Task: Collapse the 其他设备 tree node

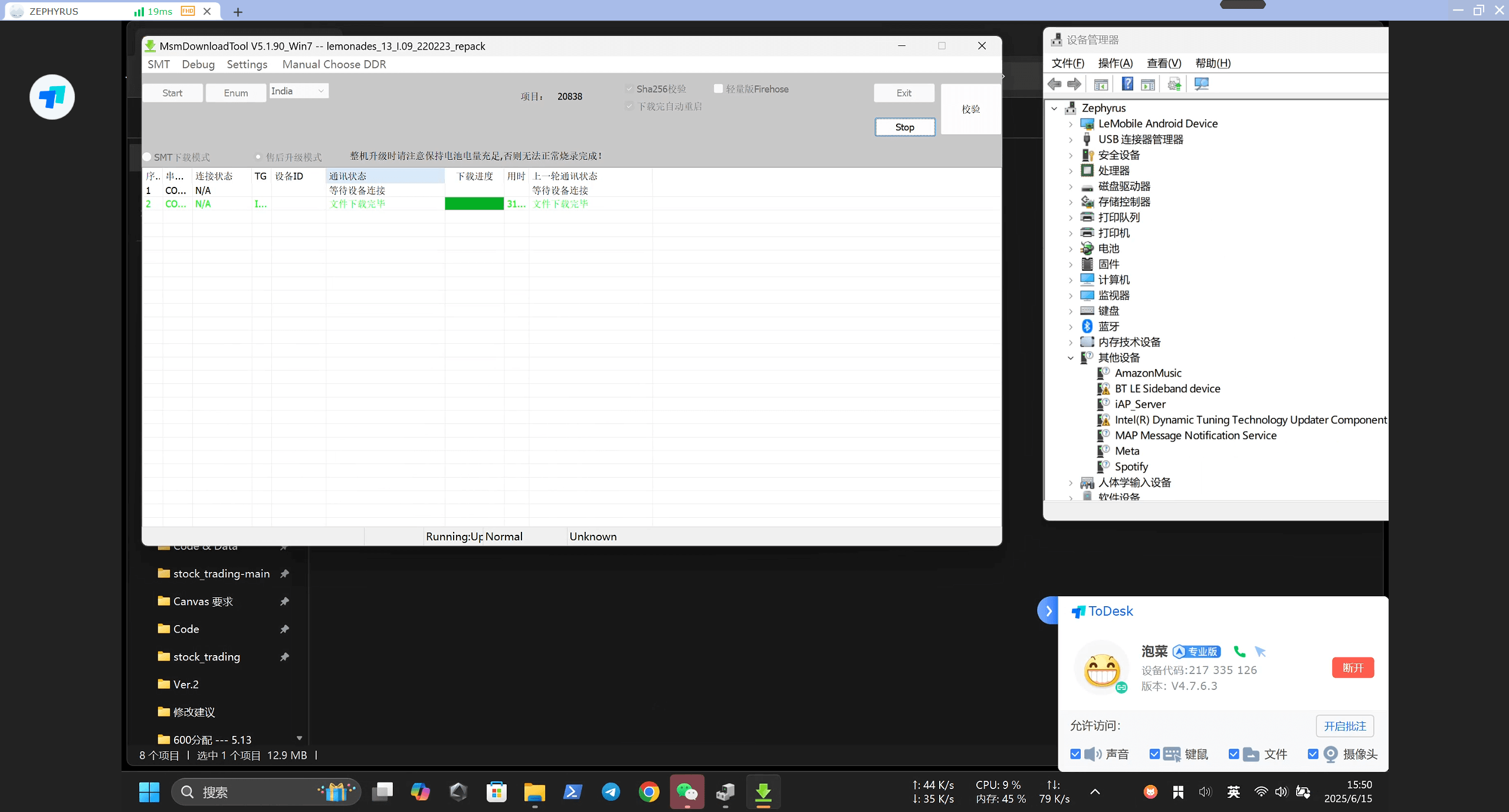Action: coord(1071,358)
